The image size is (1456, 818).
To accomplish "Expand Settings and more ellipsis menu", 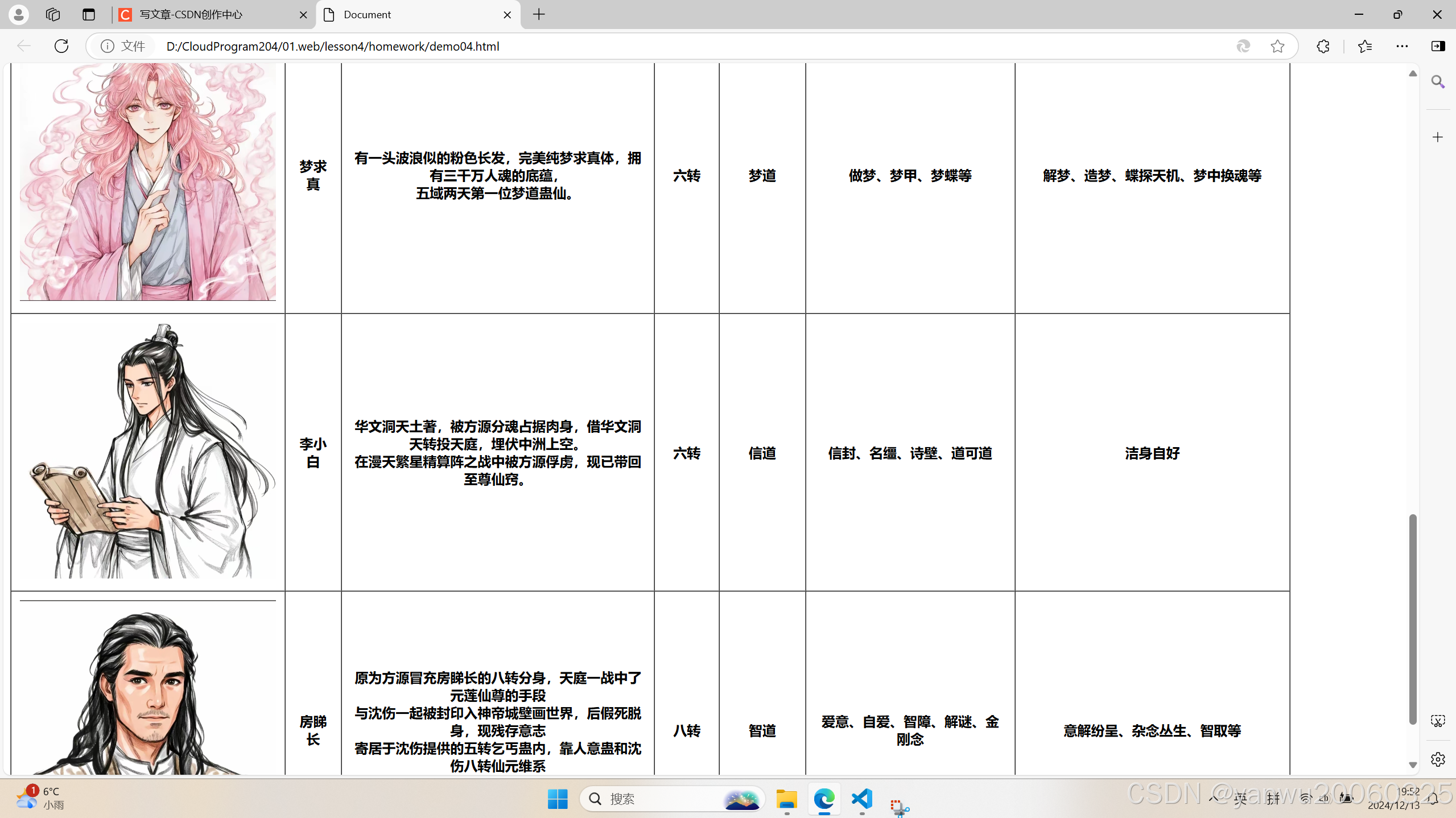I will tap(1402, 46).
